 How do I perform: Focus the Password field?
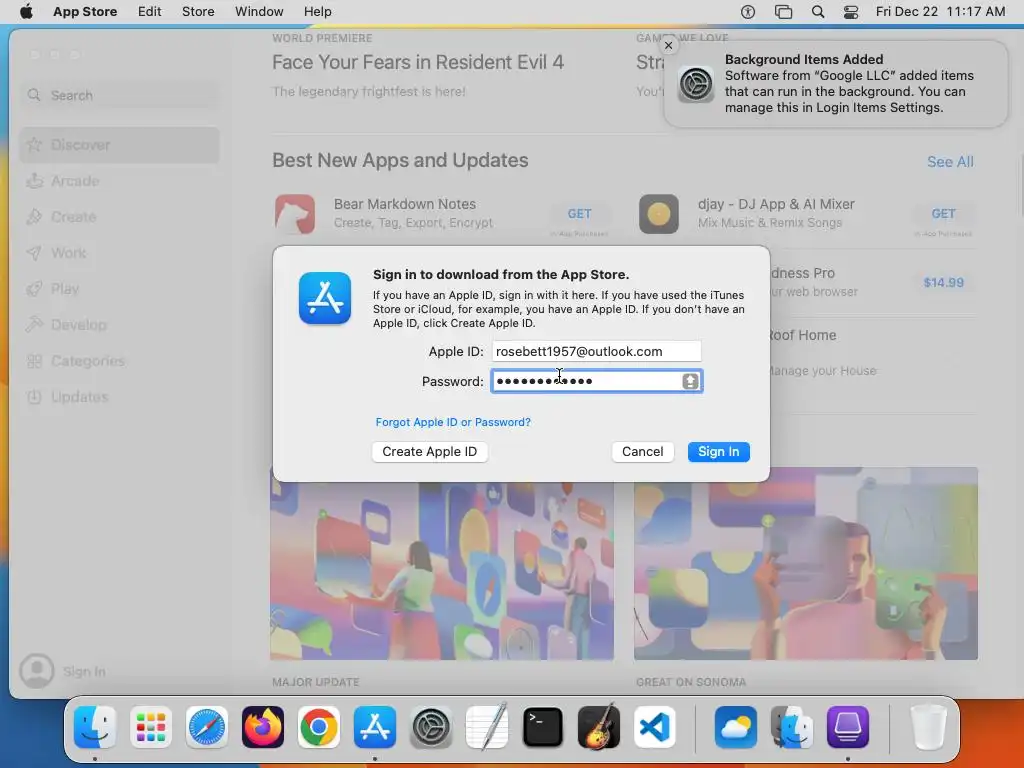pyautogui.click(x=596, y=381)
